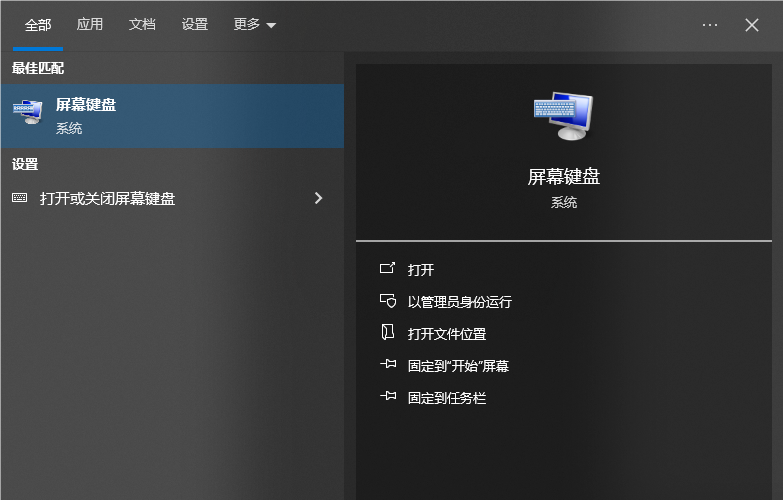Choose 固定到任务栏
The image size is (783, 500).
point(447,398)
